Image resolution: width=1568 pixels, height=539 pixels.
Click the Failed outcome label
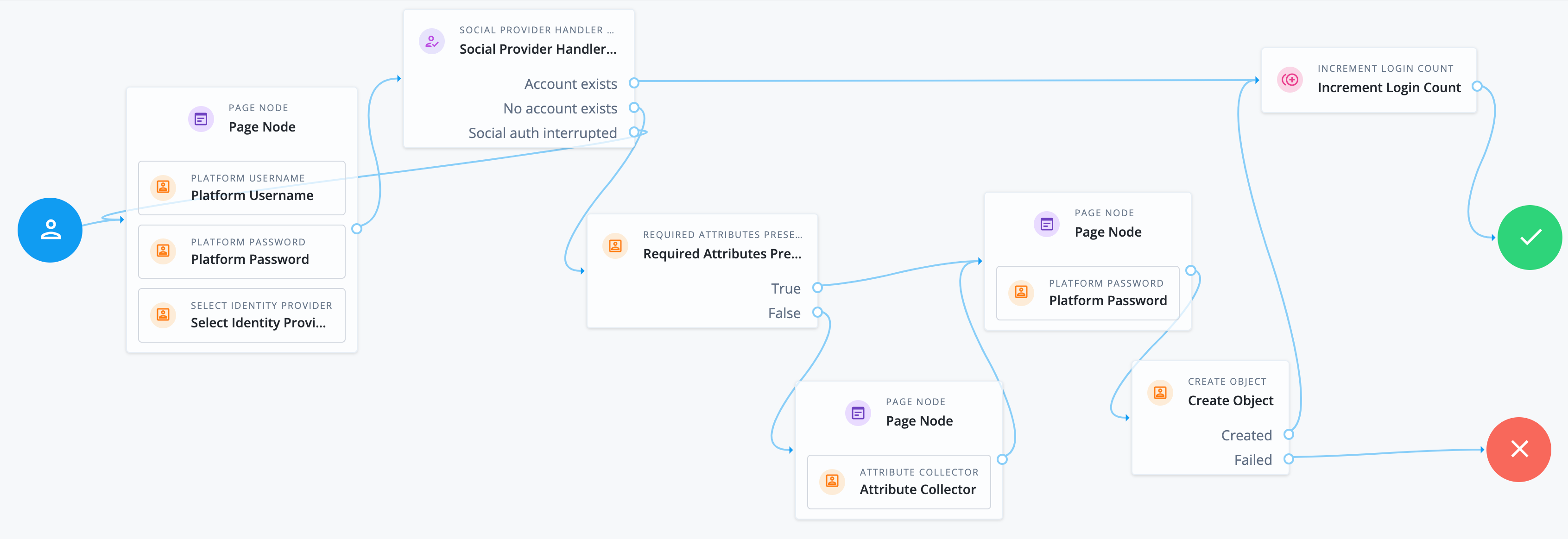click(1253, 459)
